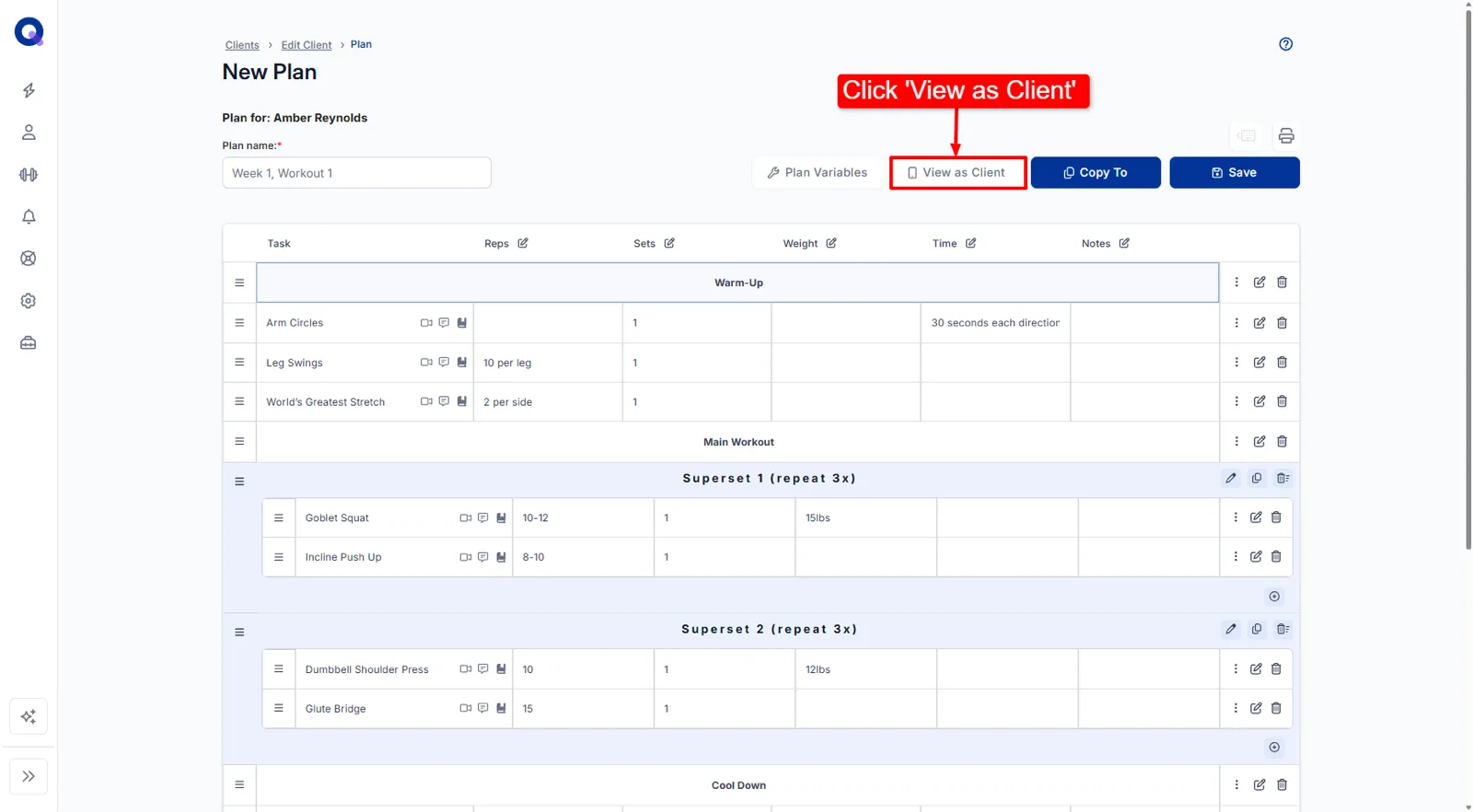The width and height of the screenshot is (1473, 812).
Task: Click the Copy To button
Action: [x=1096, y=172]
